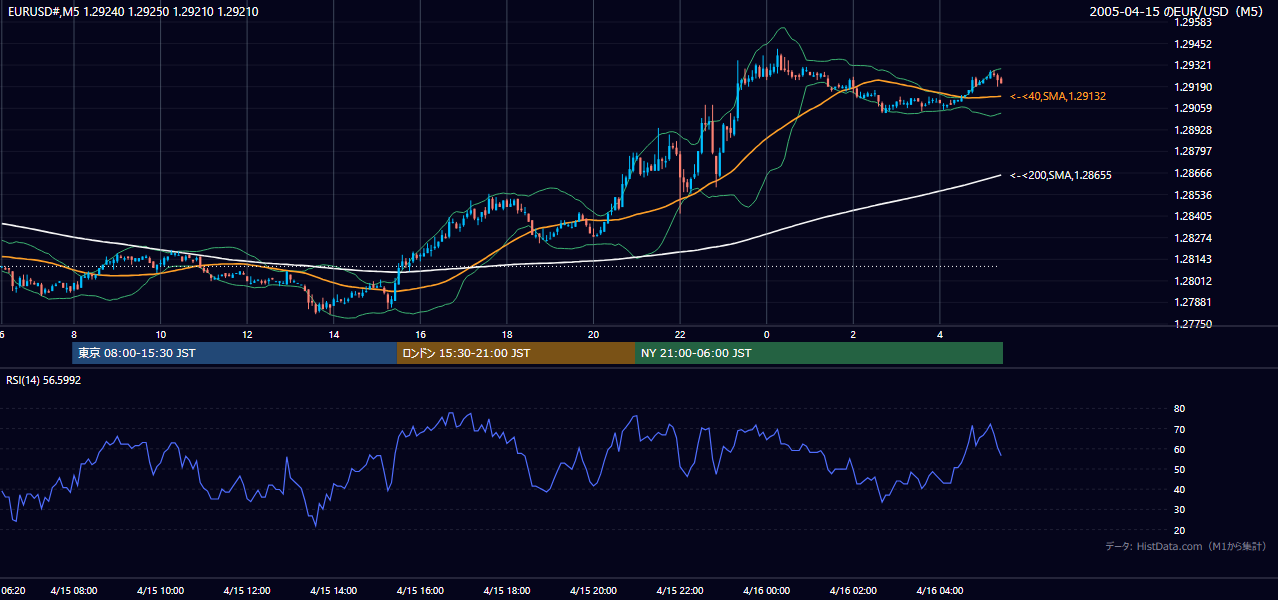Image resolution: width=1278 pixels, height=600 pixels.
Task: Click the 4/15 16:00 bottom time label
Action: coord(422,591)
